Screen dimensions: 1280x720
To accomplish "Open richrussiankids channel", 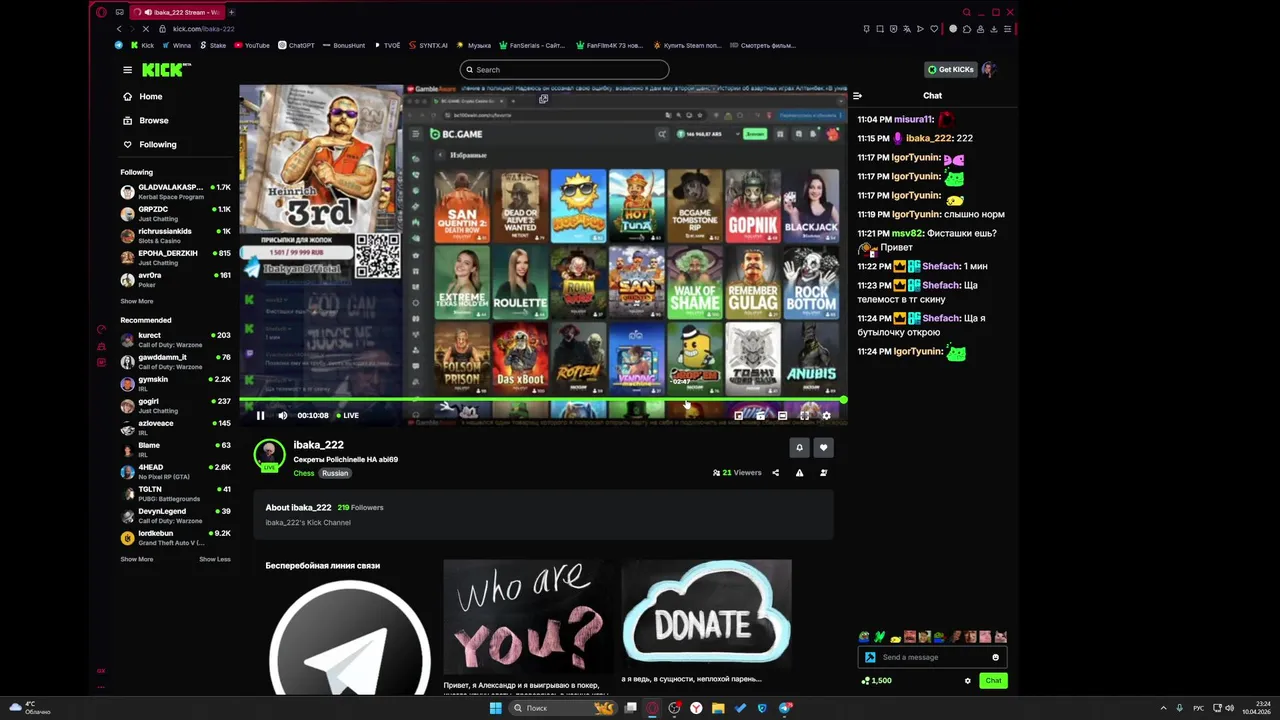I will tap(176, 236).
